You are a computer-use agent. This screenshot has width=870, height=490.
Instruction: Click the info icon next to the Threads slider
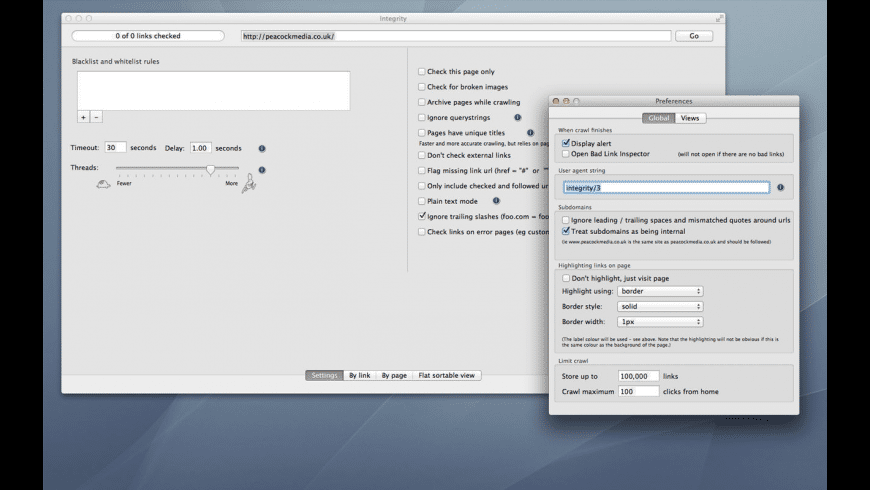pos(262,168)
